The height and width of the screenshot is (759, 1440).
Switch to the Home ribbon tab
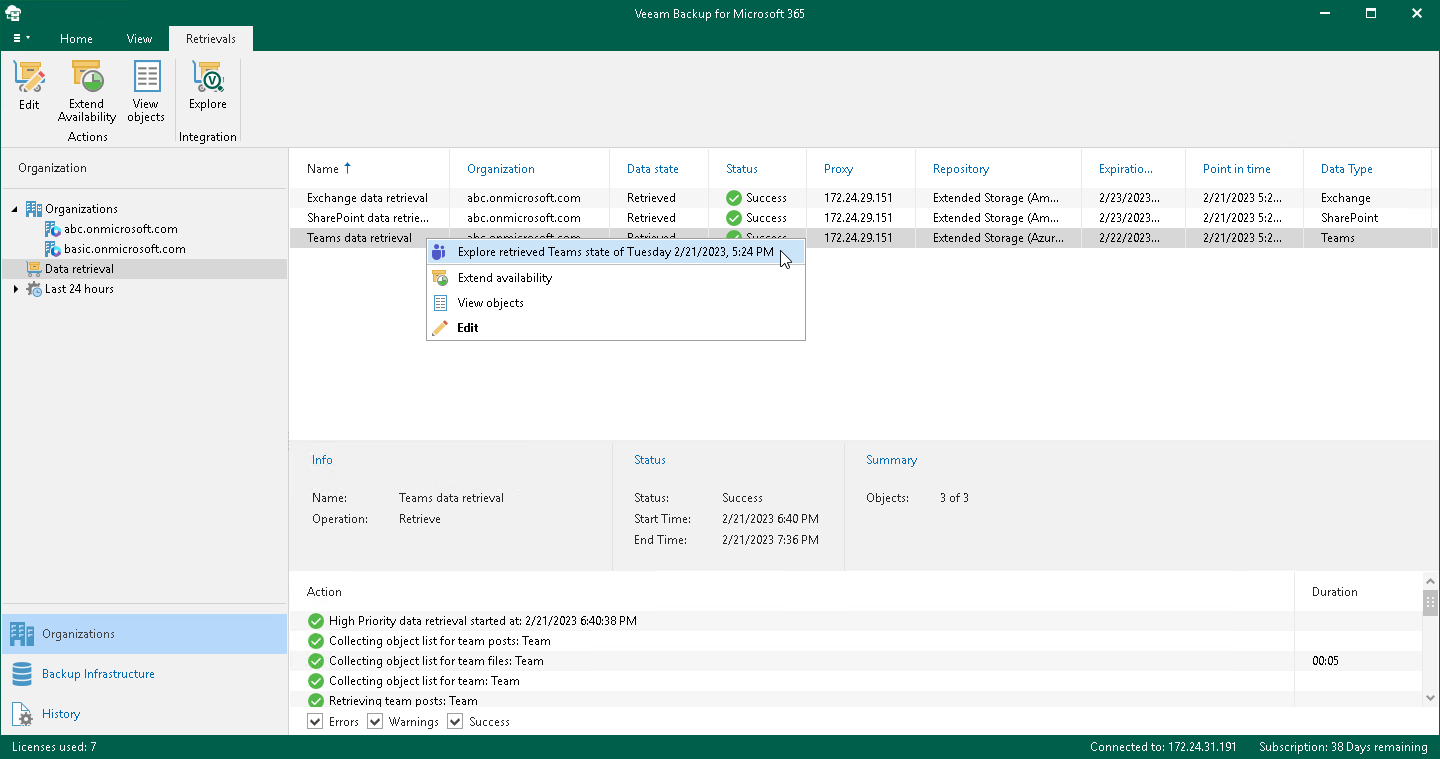point(76,39)
